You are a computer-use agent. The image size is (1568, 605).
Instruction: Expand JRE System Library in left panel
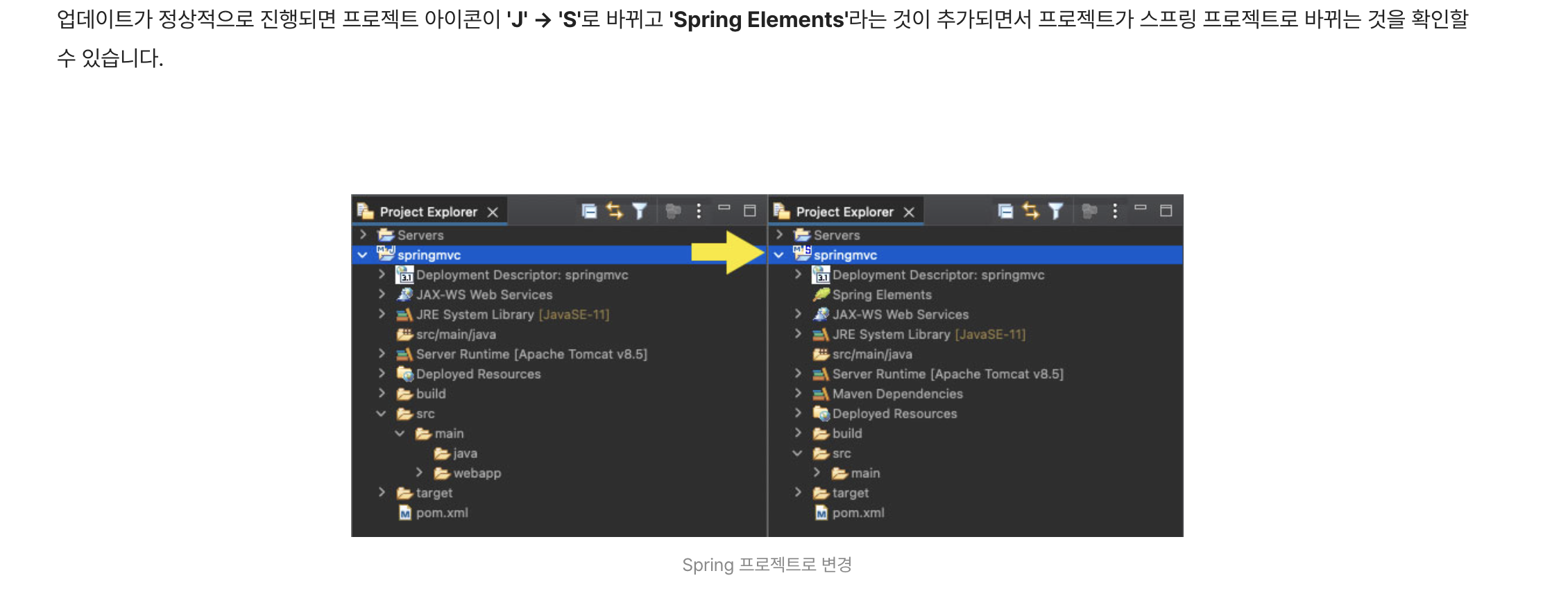tap(382, 314)
